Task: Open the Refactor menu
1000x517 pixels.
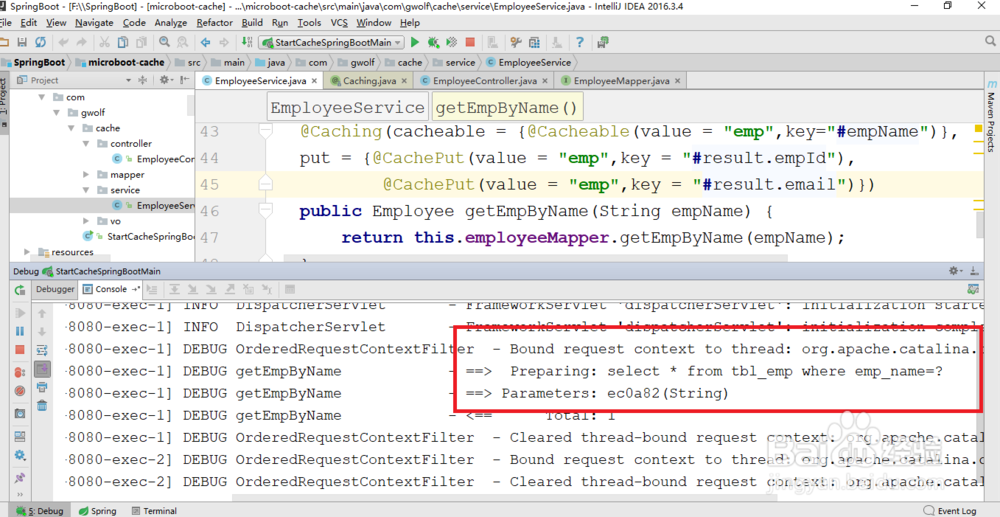Action: click(215, 23)
